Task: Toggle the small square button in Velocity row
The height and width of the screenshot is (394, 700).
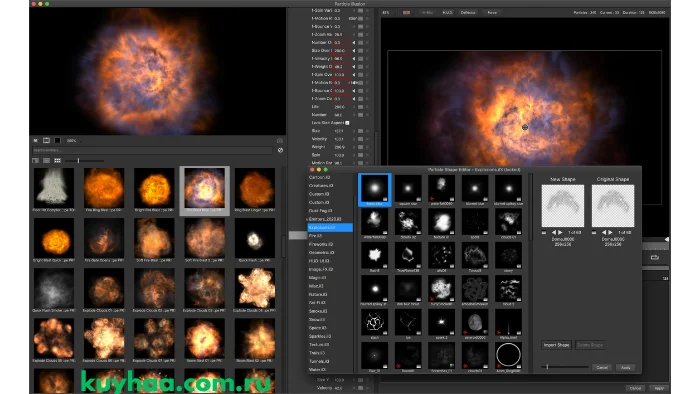Action: [361, 139]
